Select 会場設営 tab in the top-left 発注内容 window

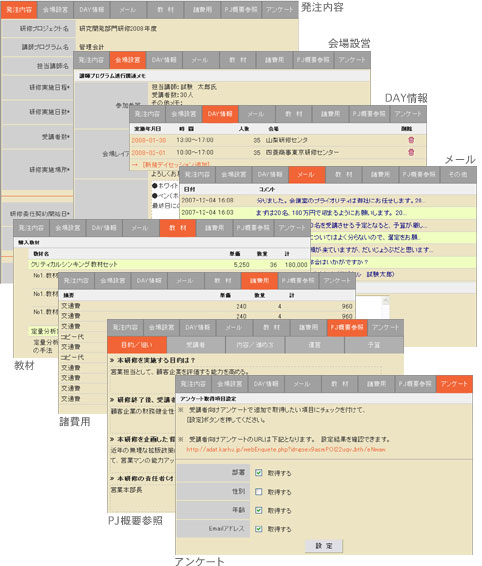[55, 10]
